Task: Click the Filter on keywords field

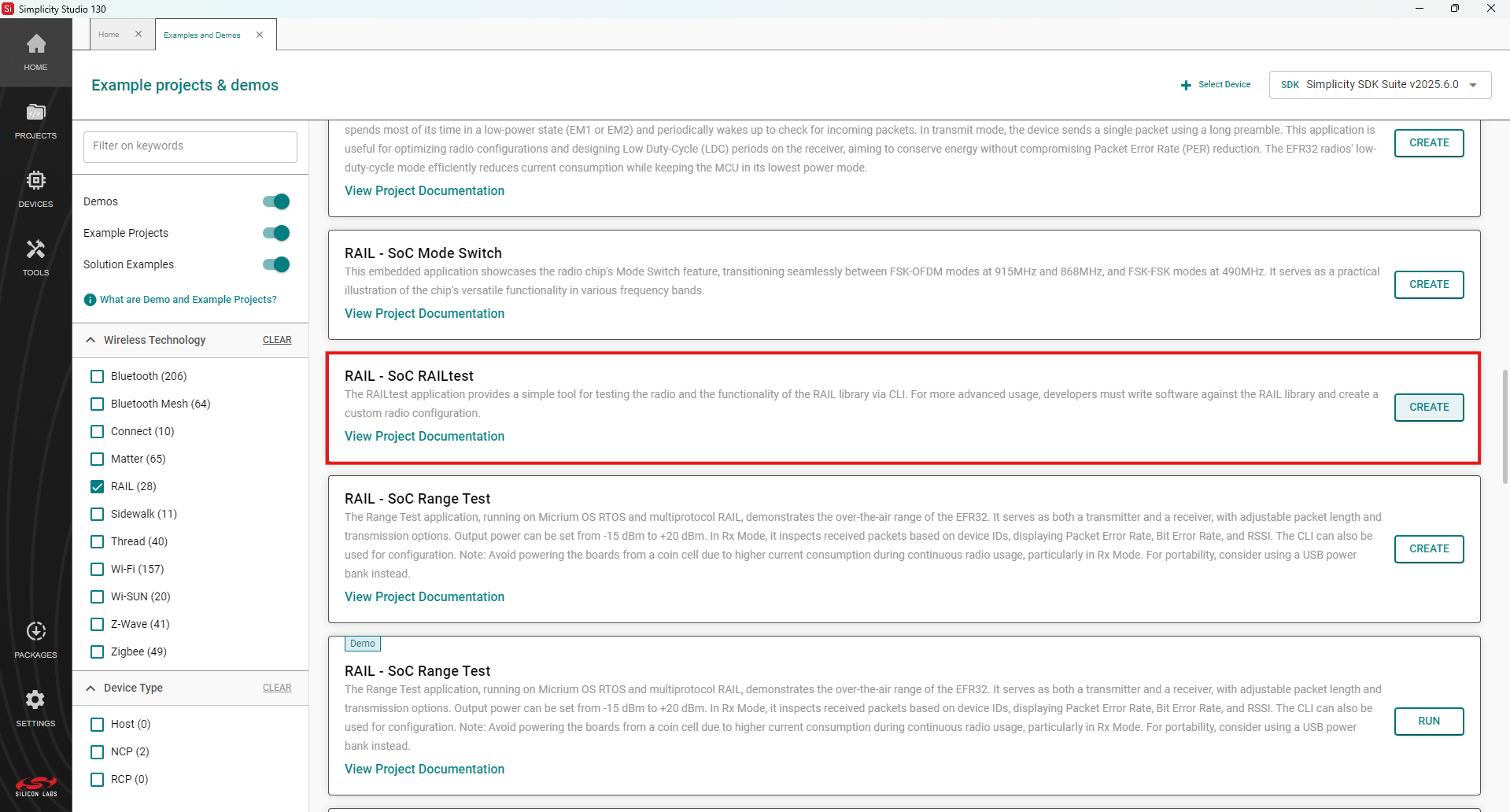Action: pos(190,146)
